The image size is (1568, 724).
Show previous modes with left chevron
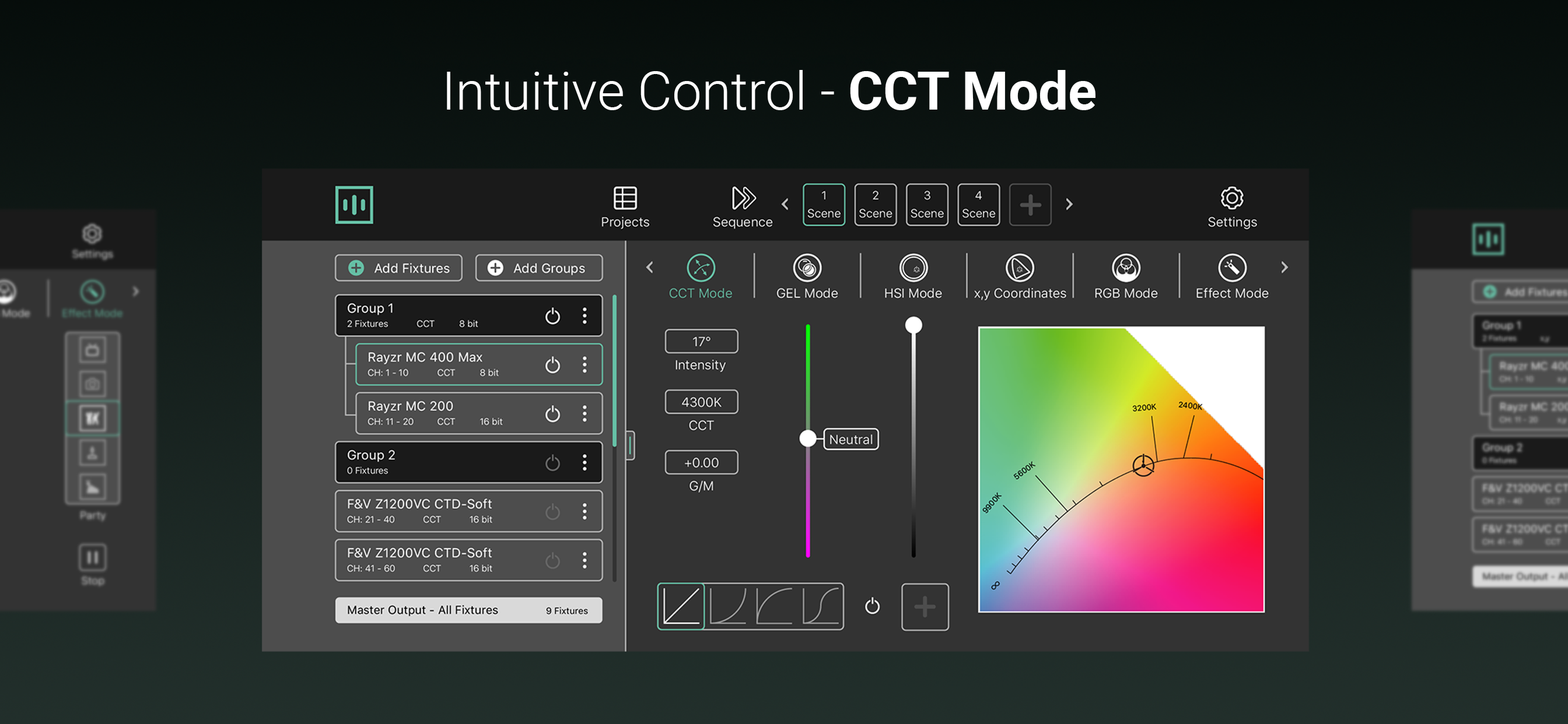[x=649, y=267]
